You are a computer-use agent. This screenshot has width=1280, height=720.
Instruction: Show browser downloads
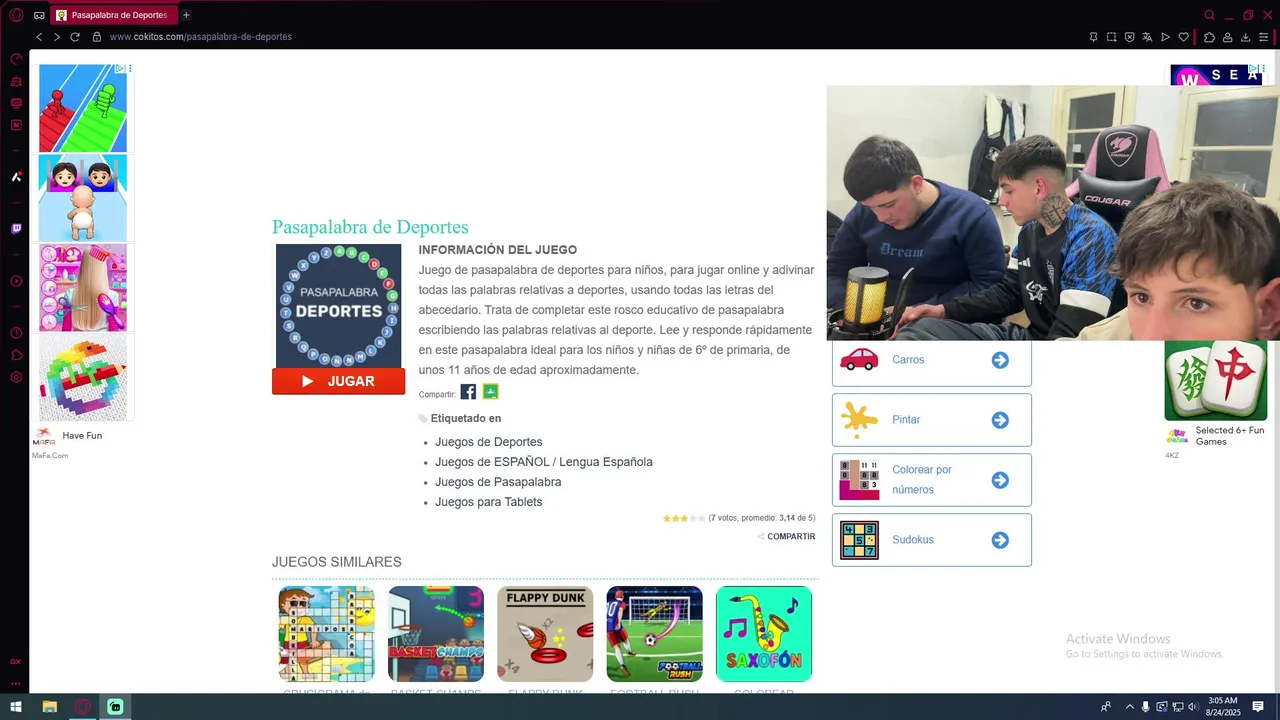point(1245,37)
